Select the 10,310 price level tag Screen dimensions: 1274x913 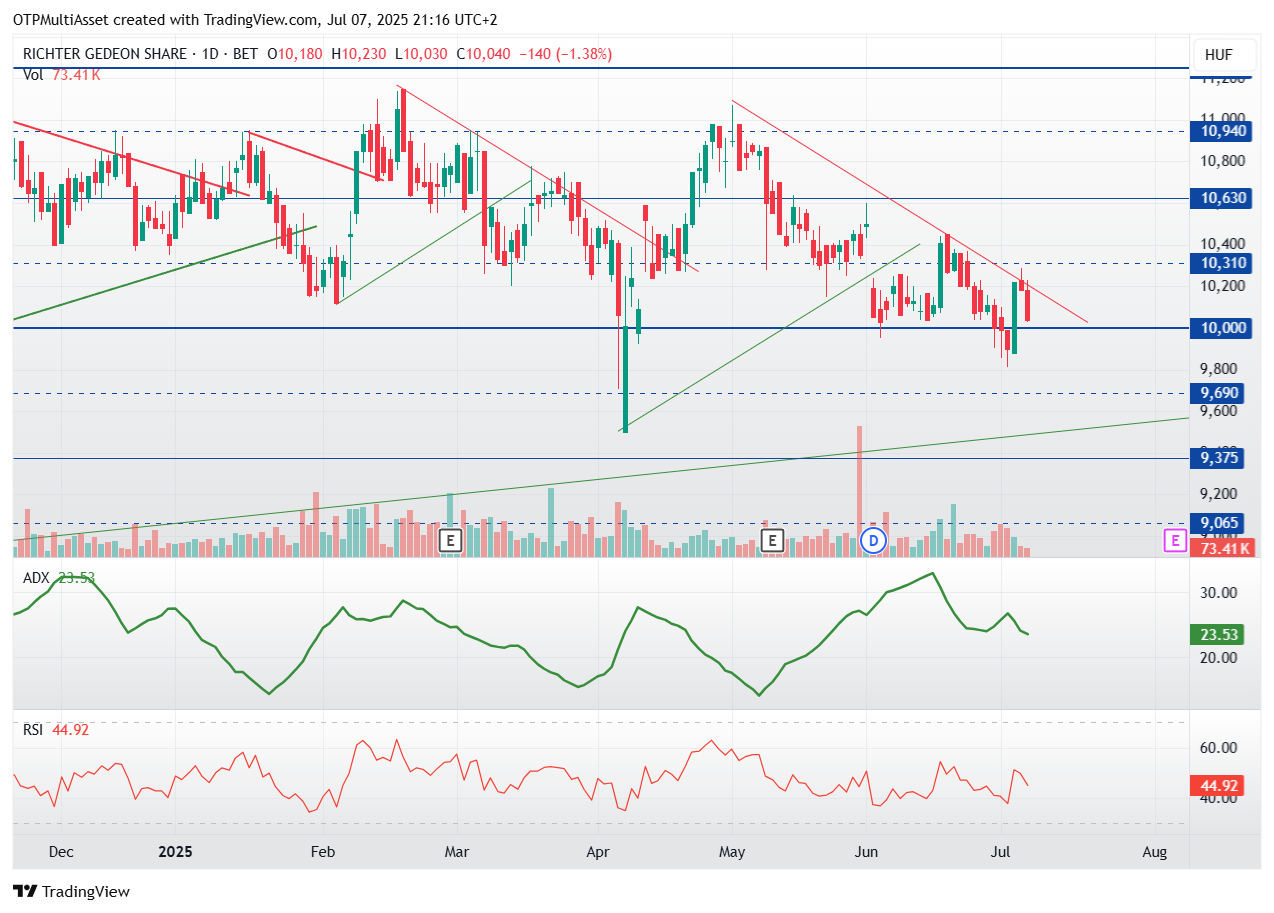(1221, 263)
